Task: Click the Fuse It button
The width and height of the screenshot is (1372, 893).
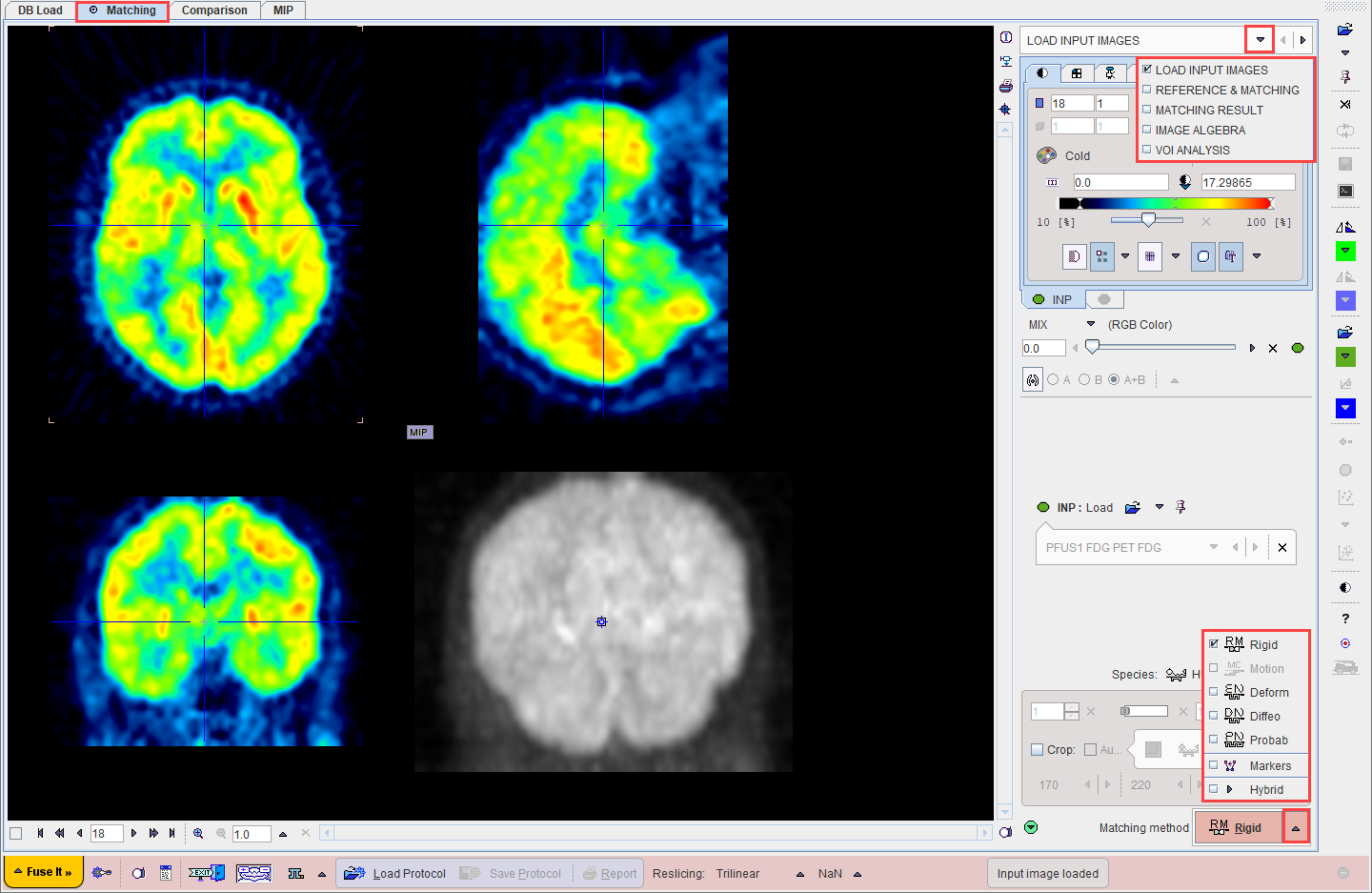Action: [44, 872]
